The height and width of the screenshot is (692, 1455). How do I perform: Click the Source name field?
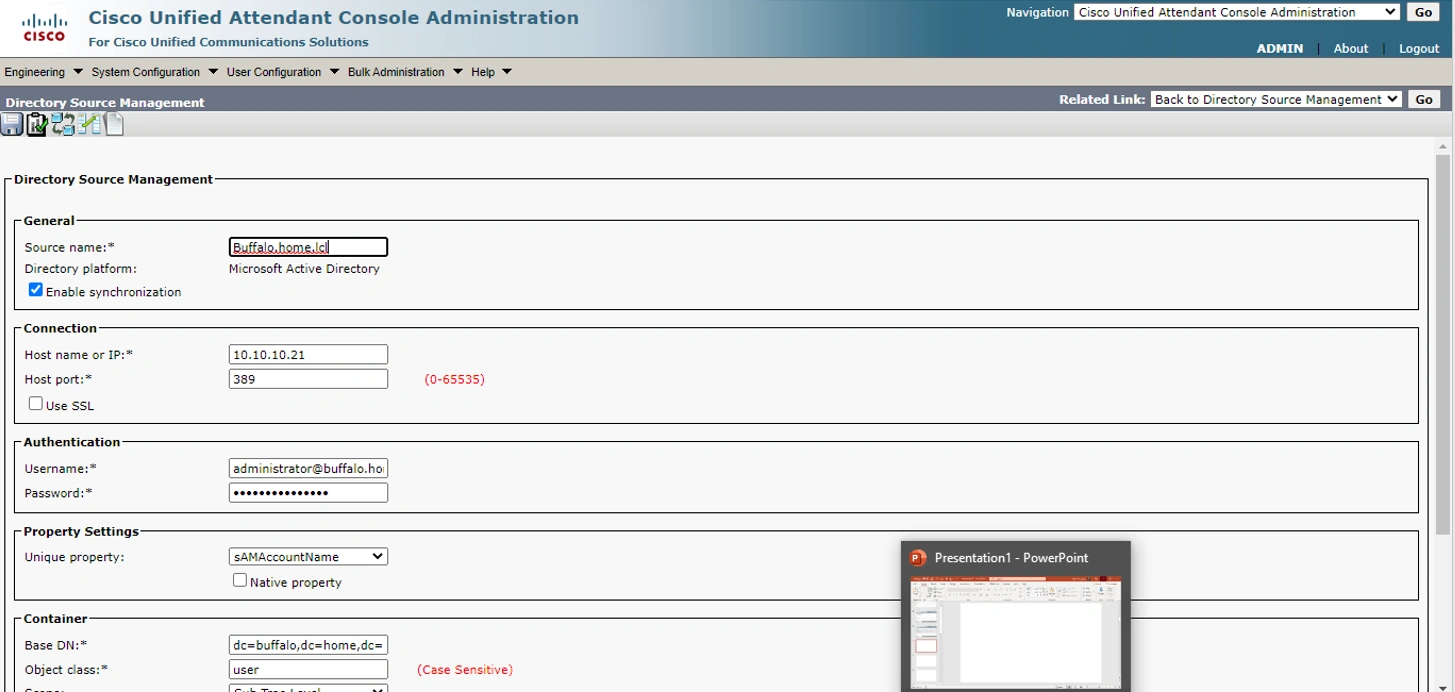coord(308,247)
